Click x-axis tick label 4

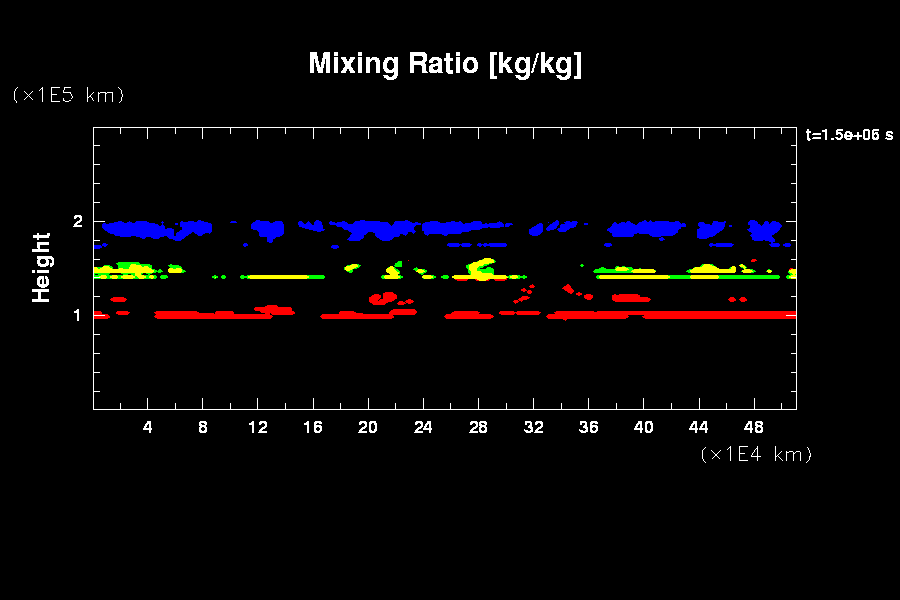click(x=148, y=427)
